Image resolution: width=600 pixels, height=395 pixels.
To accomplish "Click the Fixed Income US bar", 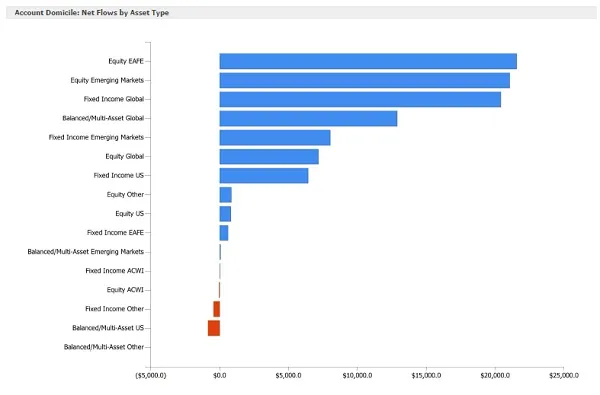I will (264, 176).
